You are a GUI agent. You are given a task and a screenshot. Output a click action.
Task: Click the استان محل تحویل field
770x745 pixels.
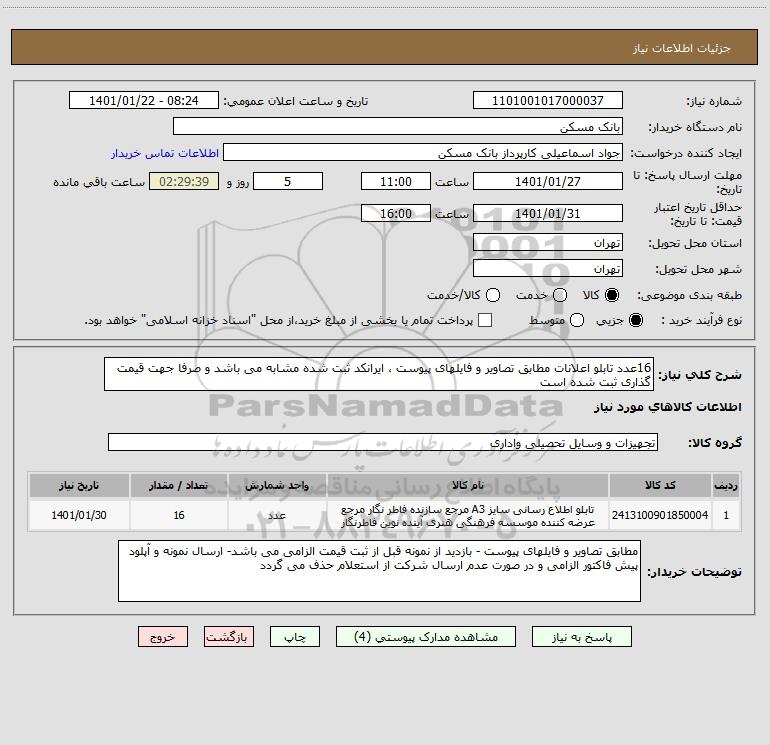pyautogui.click(x=548, y=243)
